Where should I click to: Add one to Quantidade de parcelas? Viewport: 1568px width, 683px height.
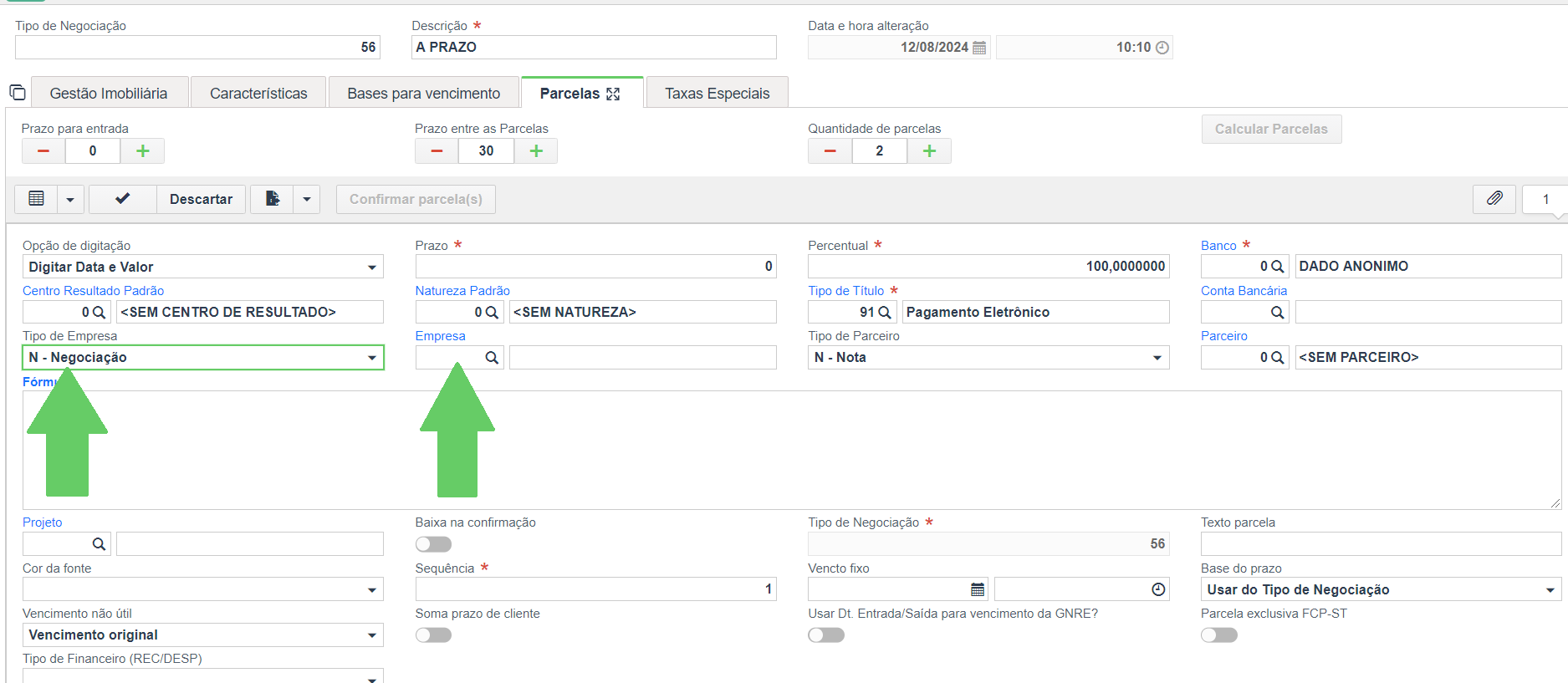click(929, 150)
